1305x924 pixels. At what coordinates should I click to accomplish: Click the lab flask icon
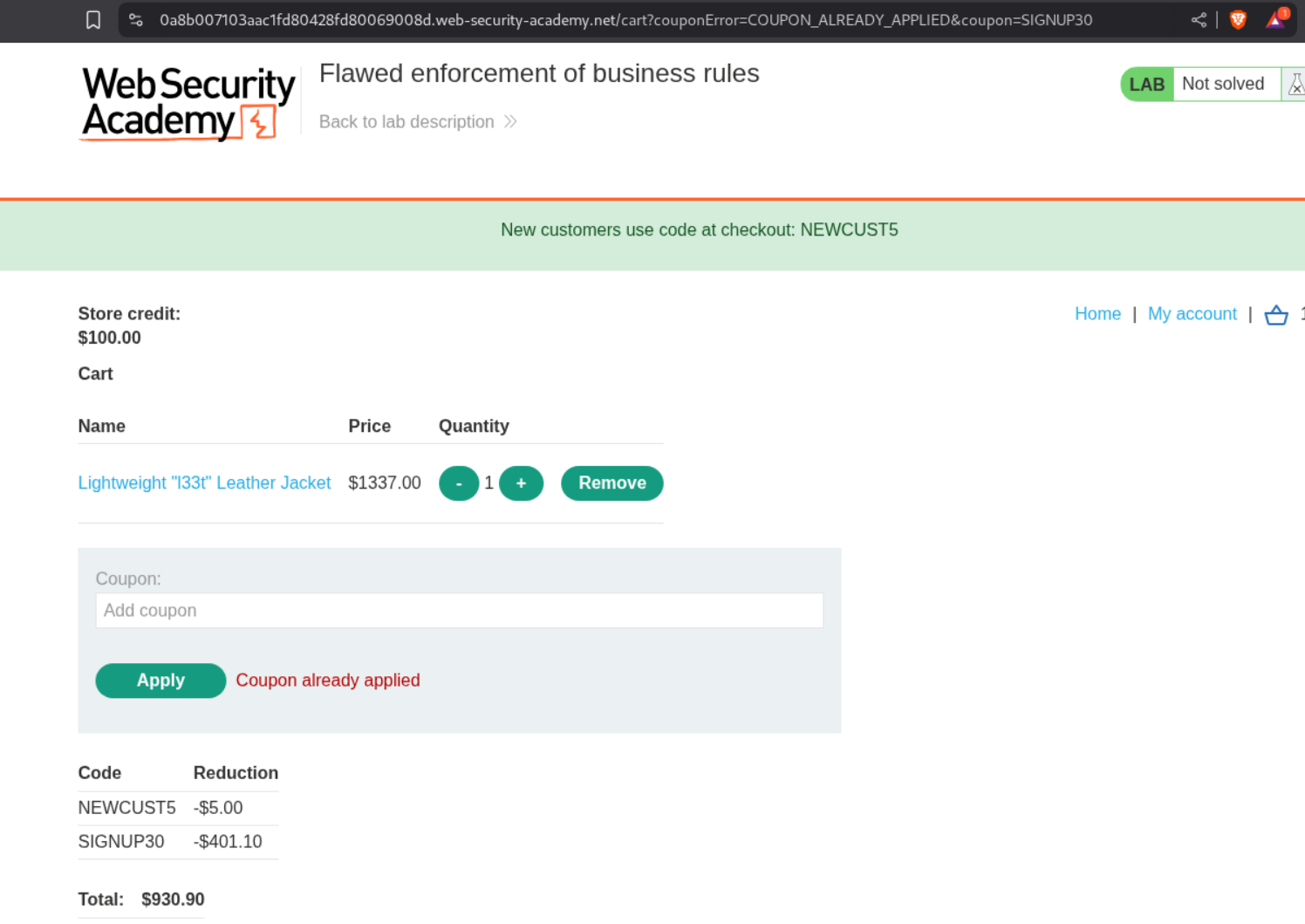click(x=1295, y=84)
